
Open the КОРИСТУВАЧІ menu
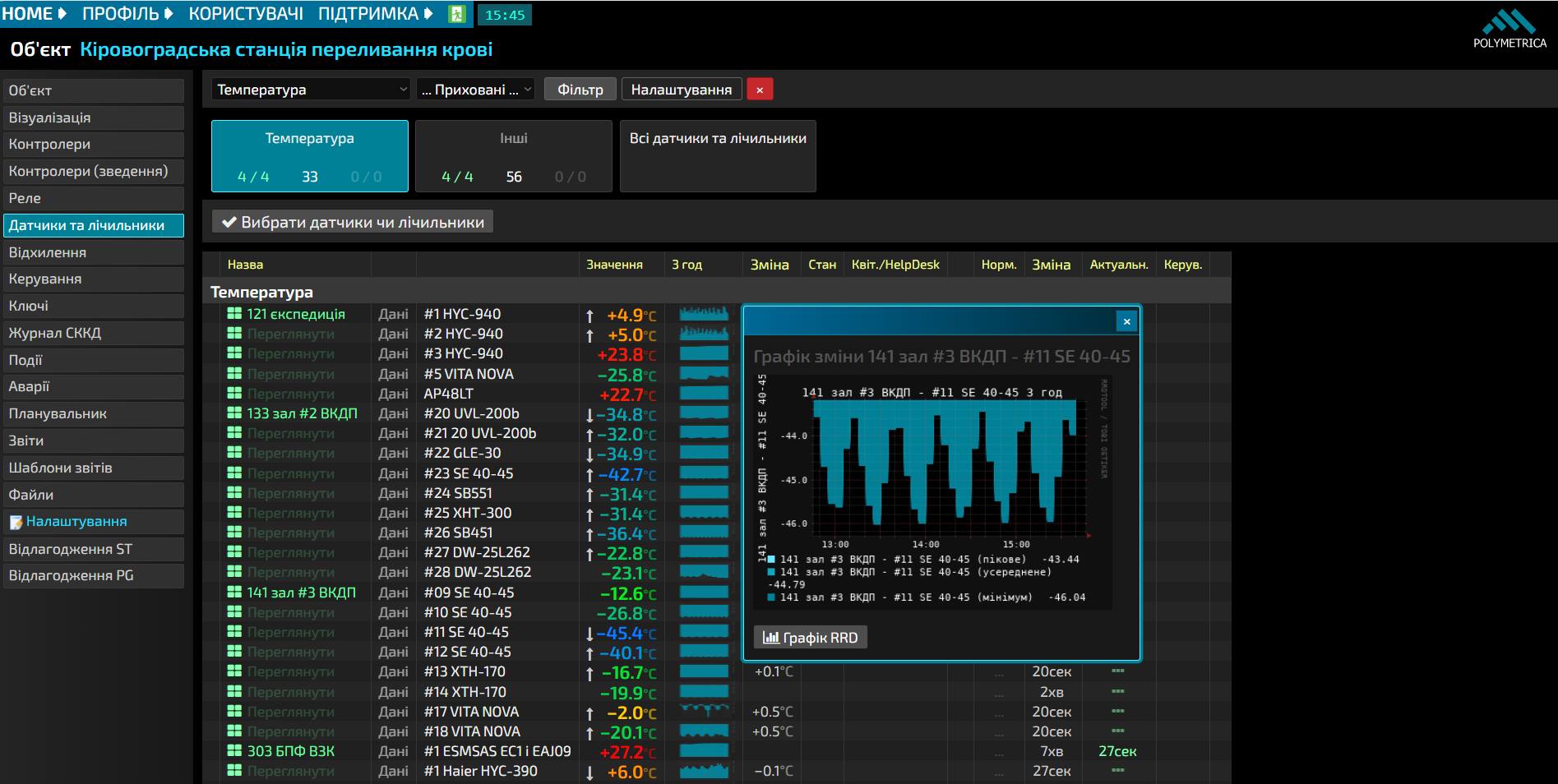pyautogui.click(x=246, y=14)
